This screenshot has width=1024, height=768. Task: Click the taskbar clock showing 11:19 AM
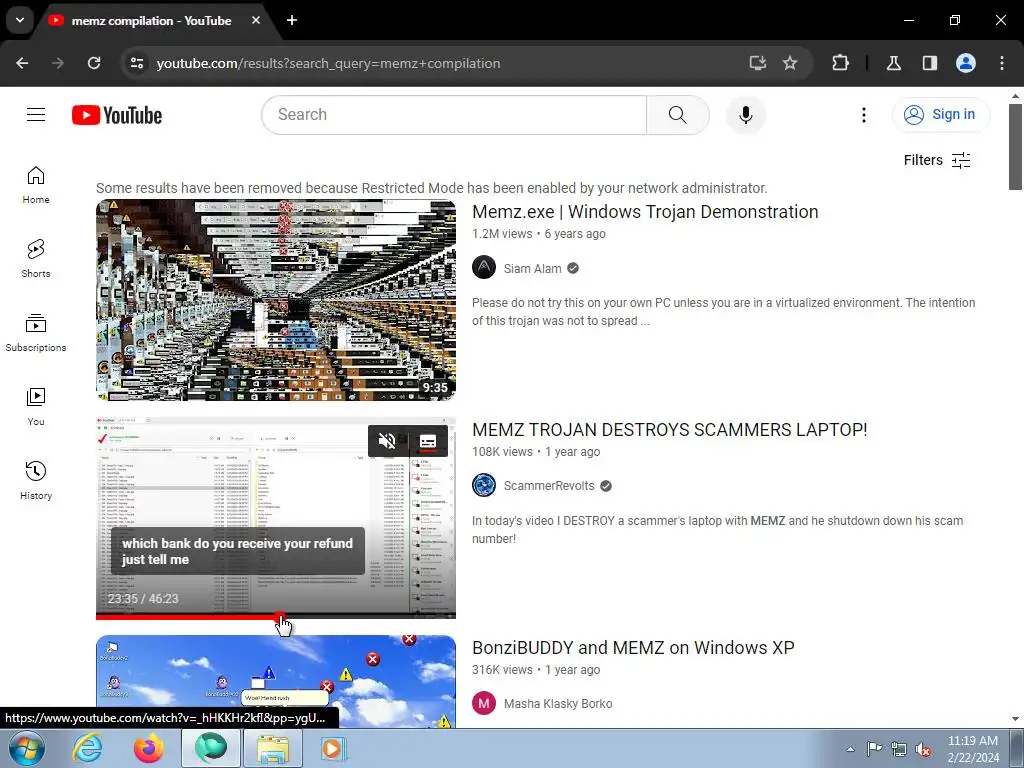(x=973, y=748)
